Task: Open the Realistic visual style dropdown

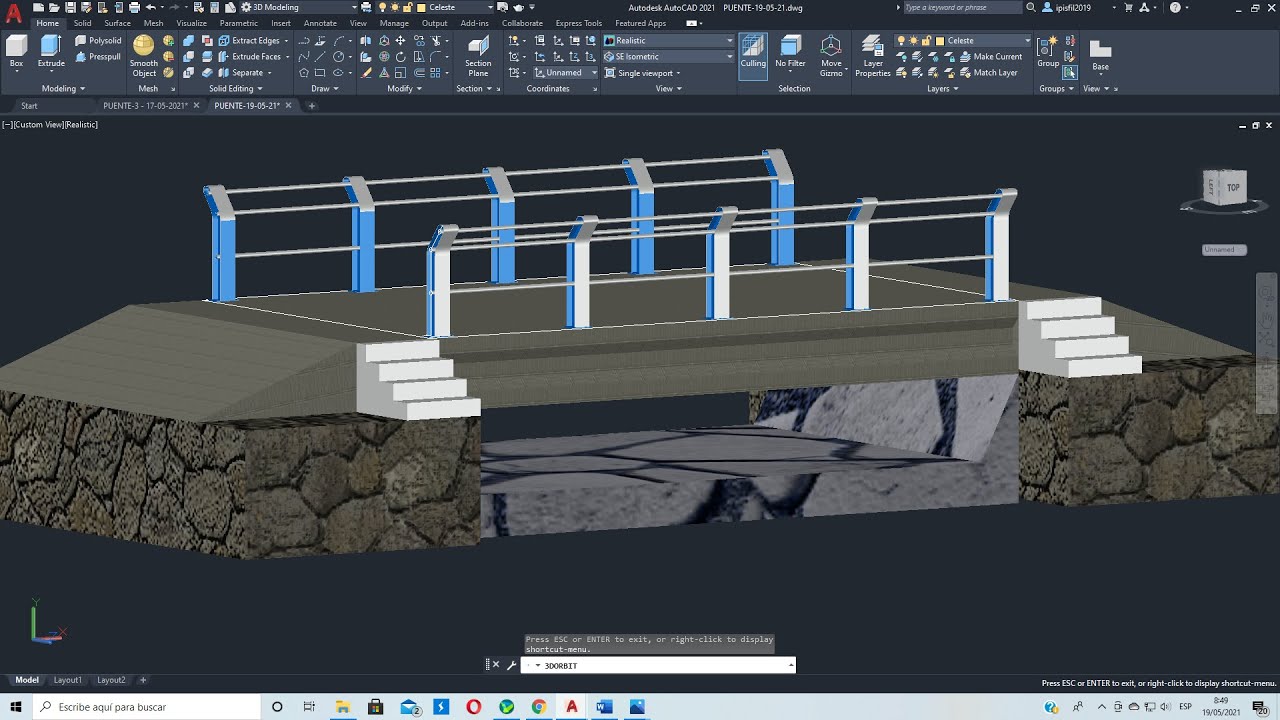Action: [x=669, y=41]
